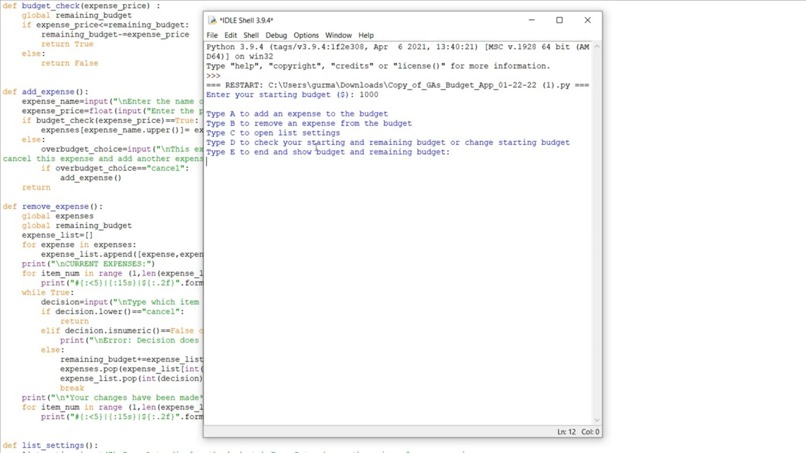Click the empty input line after menu prompt

click(x=399, y=161)
